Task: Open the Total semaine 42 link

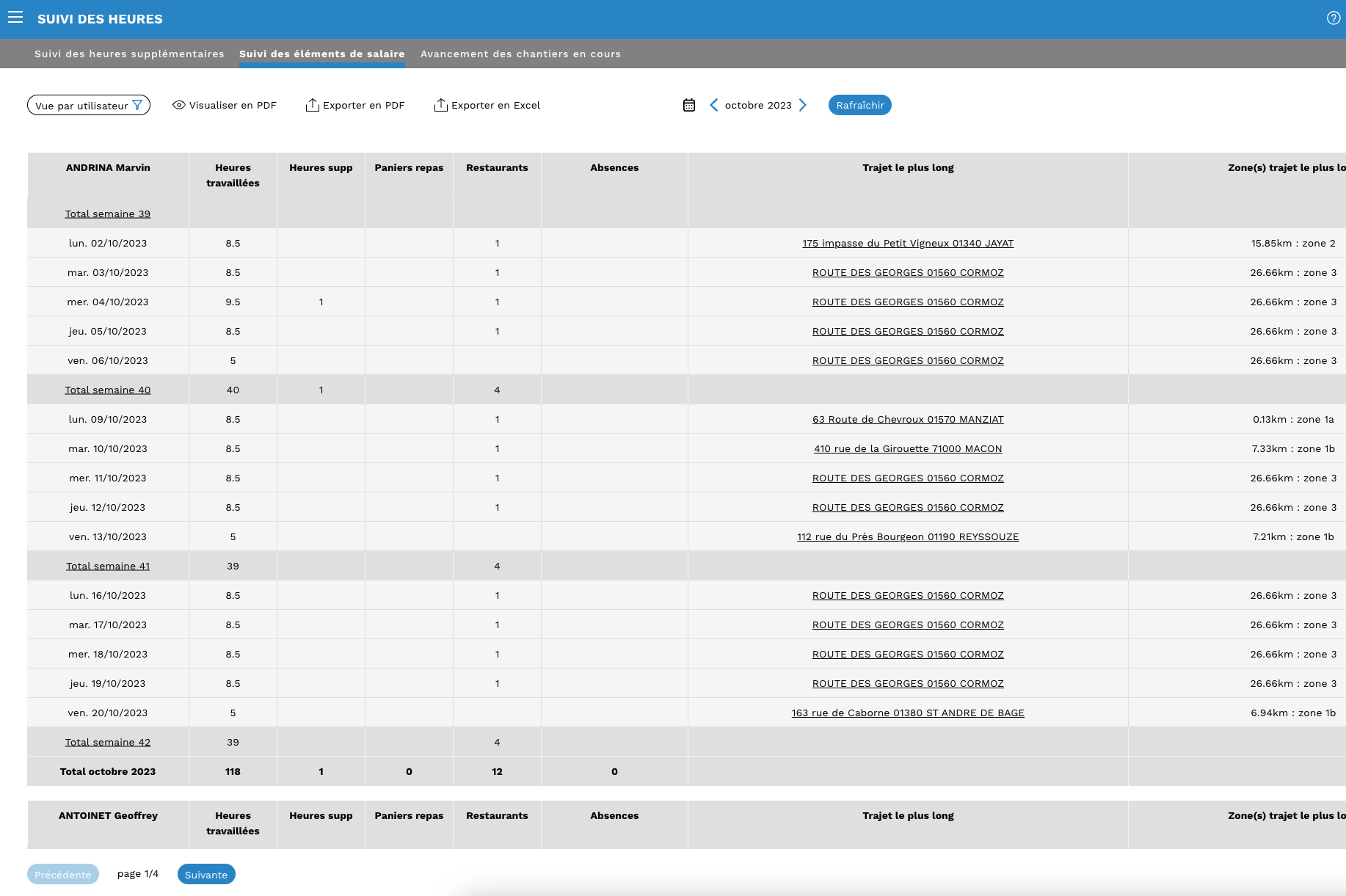Action: 108,742
